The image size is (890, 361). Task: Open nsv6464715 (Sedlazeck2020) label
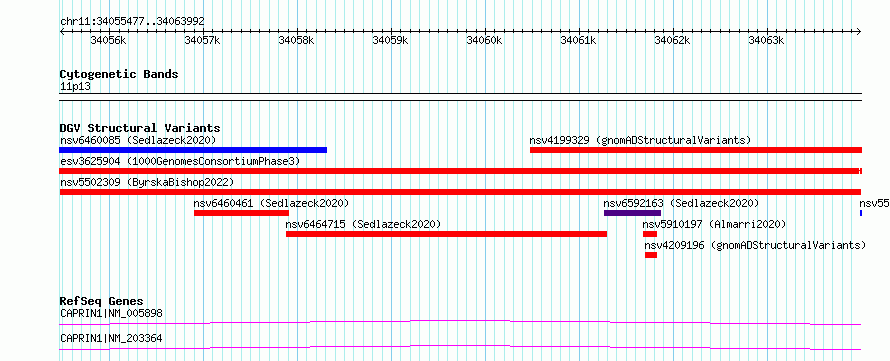coord(363,224)
